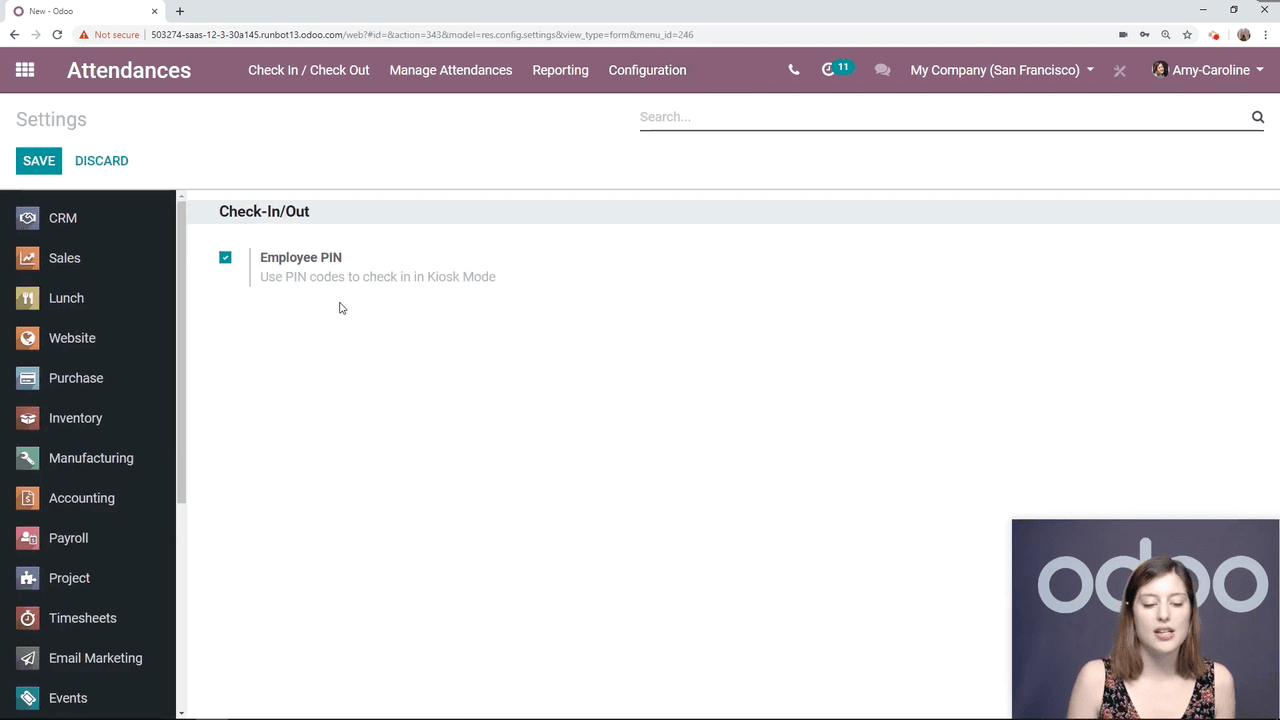
Task: Click the sidebar scroll down arrow
Action: [x=181, y=713]
